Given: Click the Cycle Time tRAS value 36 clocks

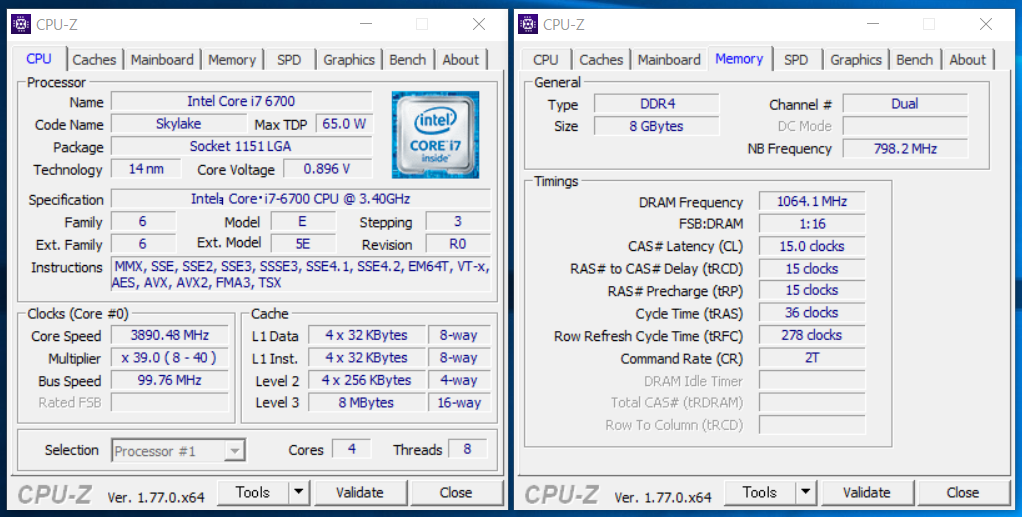Looking at the screenshot, I should [812, 313].
